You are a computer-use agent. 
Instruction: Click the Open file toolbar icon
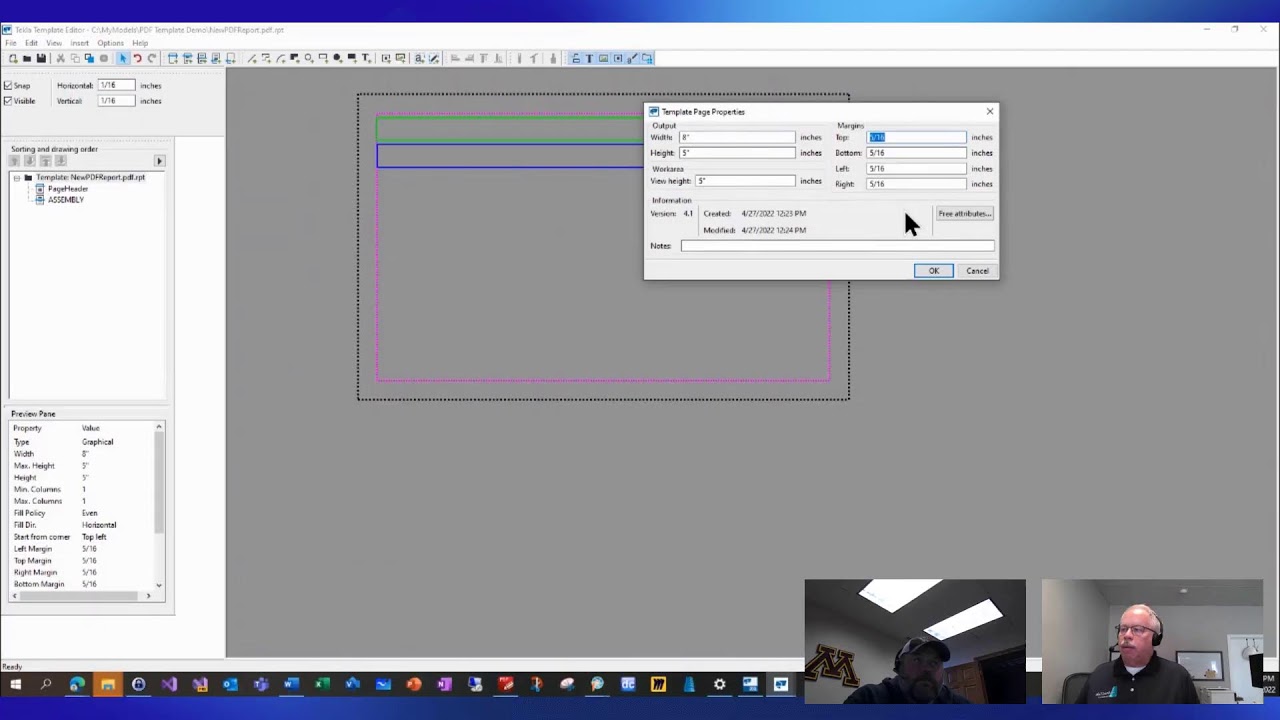coord(27,58)
